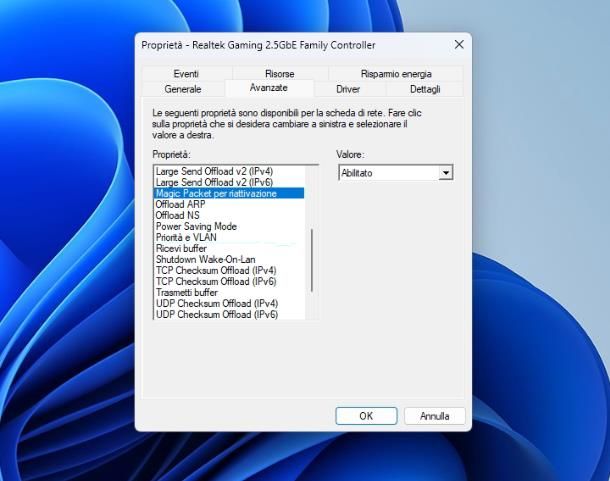Select Large Send Offload v2 (IPv6)
The image size is (610, 481).
(229, 182)
